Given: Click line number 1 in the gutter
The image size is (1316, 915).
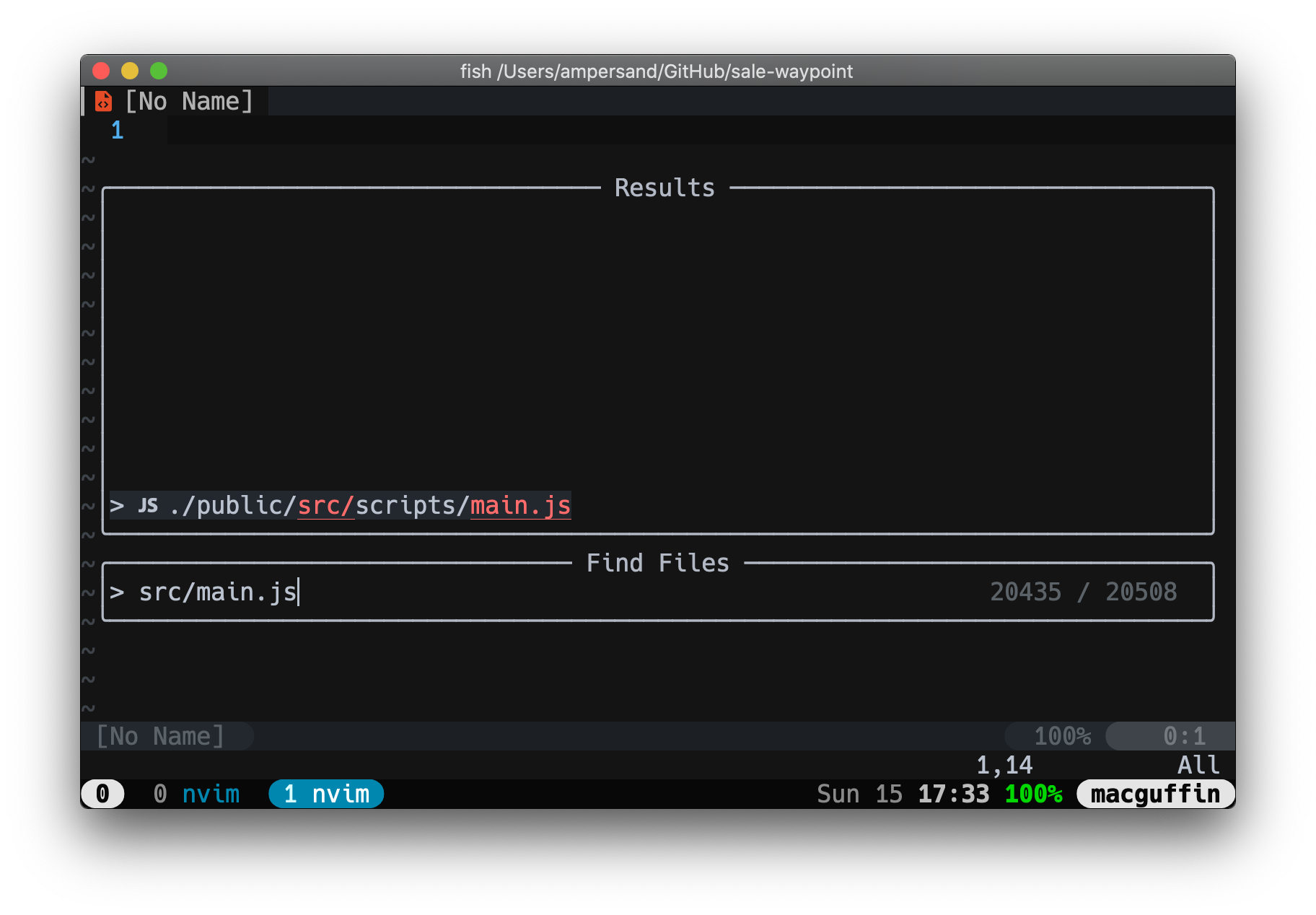Looking at the screenshot, I should [x=117, y=130].
